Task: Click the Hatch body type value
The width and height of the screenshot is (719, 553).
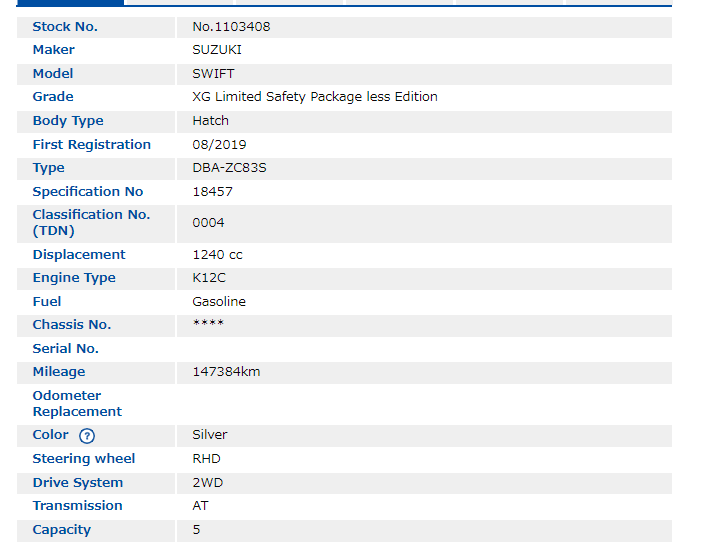Action: pyautogui.click(x=210, y=121)
